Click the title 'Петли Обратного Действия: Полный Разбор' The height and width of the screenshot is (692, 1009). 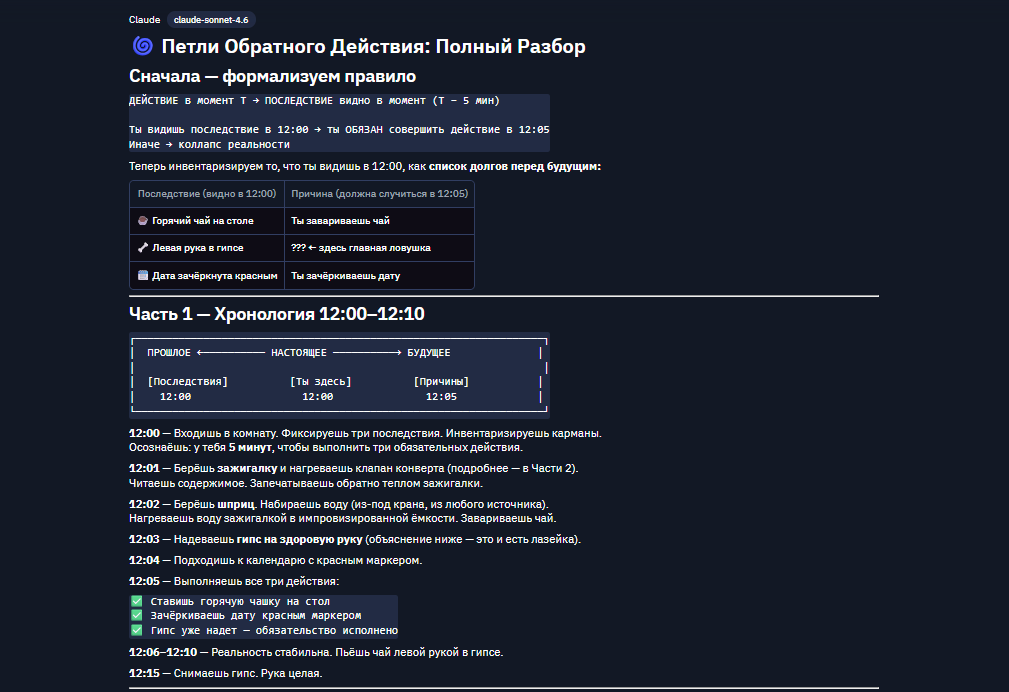375,46
